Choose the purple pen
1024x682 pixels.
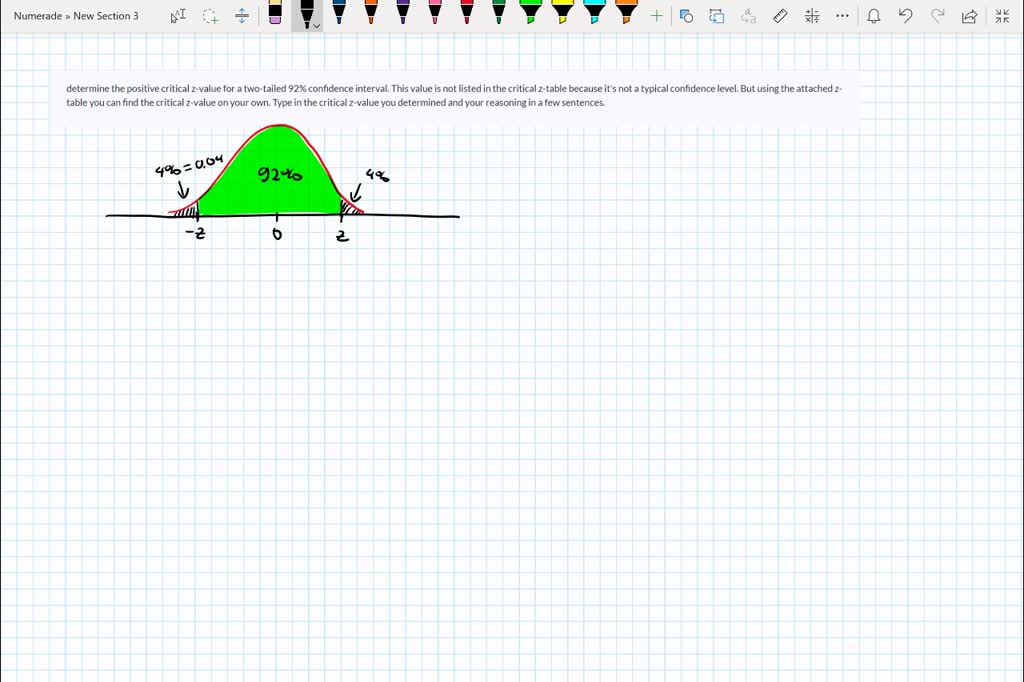click(x=403, y=12)
